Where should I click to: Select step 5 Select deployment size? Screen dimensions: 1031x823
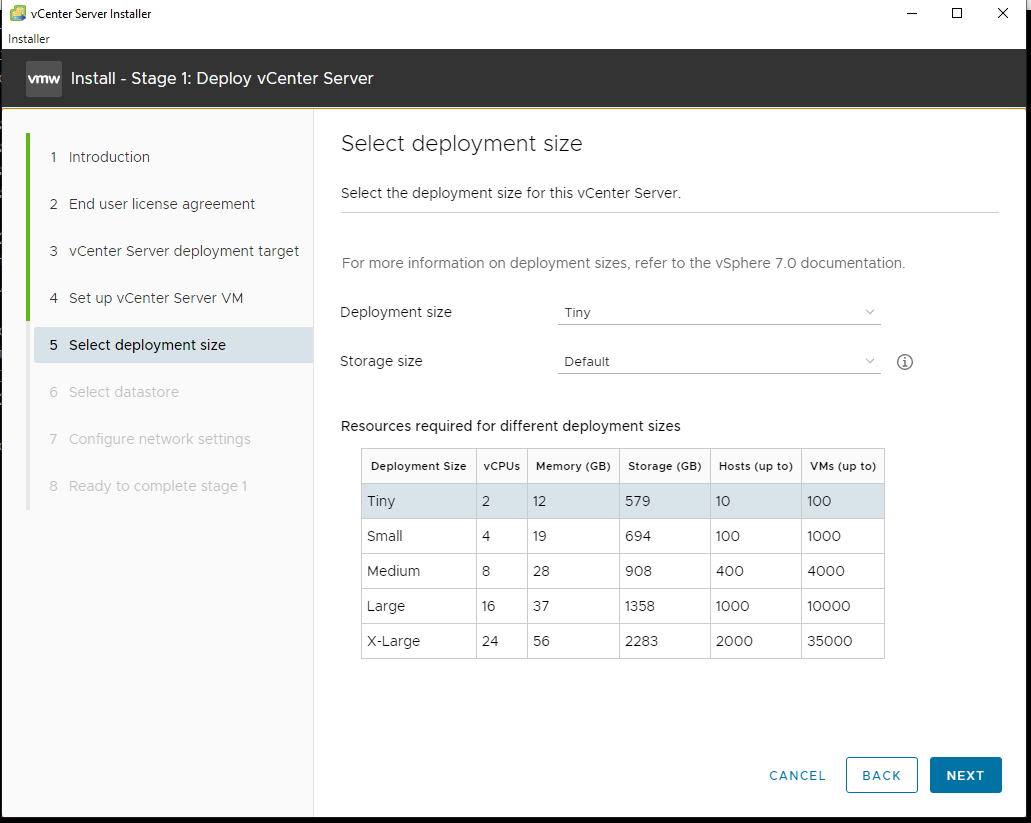(x=174, y=345)
